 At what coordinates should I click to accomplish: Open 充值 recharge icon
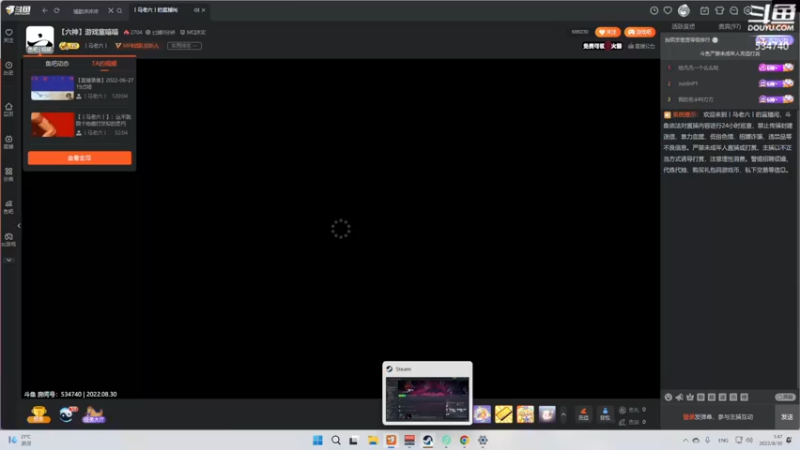pyautogui.click(x=583, y=414)
